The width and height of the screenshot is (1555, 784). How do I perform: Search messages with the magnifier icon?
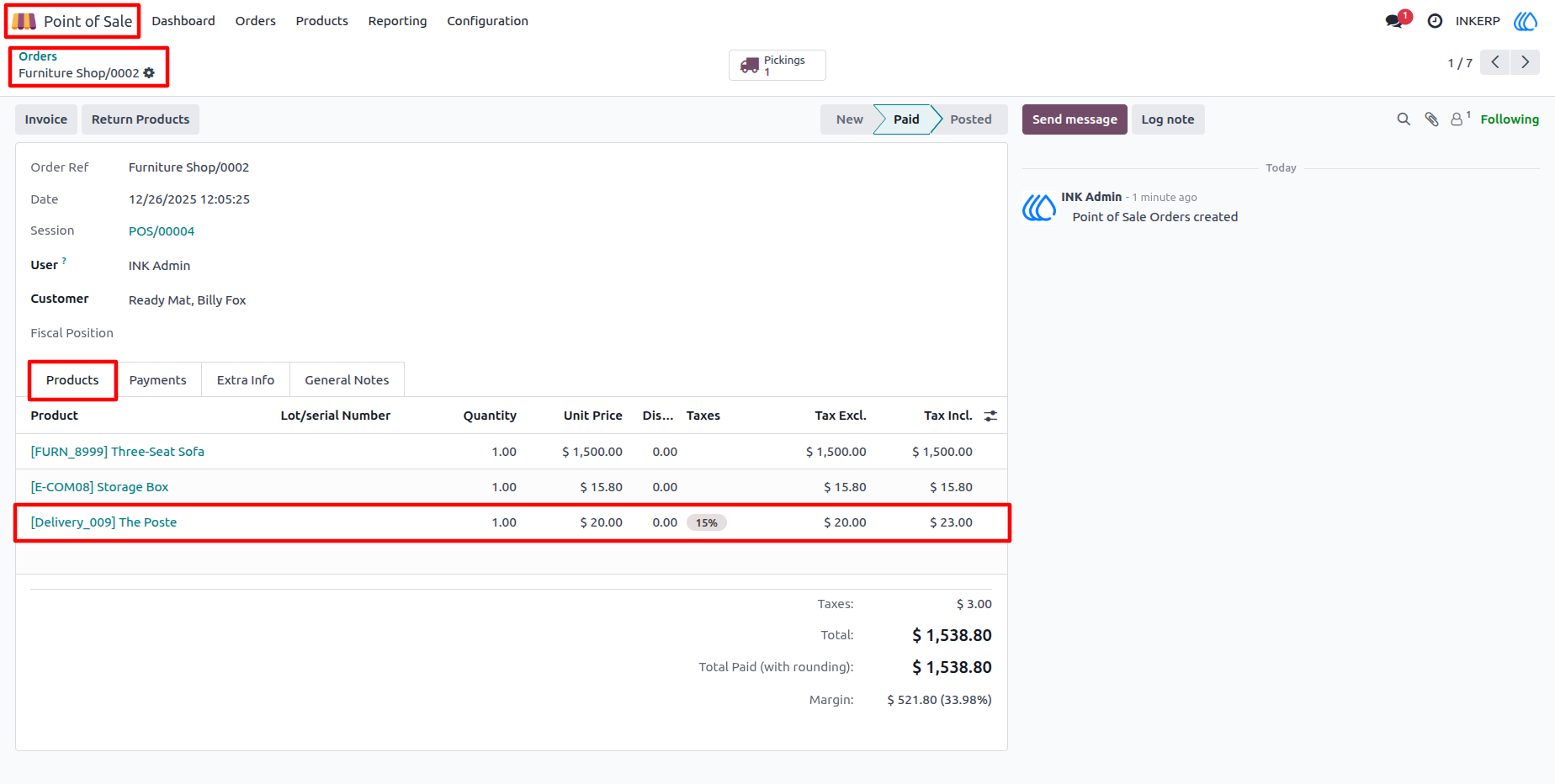tap(1404, 119)
